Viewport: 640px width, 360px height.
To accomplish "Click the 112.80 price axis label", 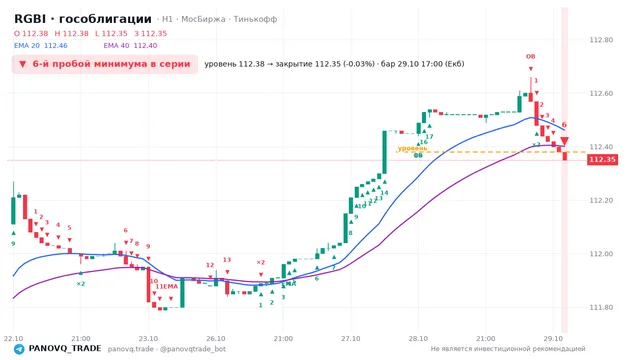I will (x=601, y=40).
